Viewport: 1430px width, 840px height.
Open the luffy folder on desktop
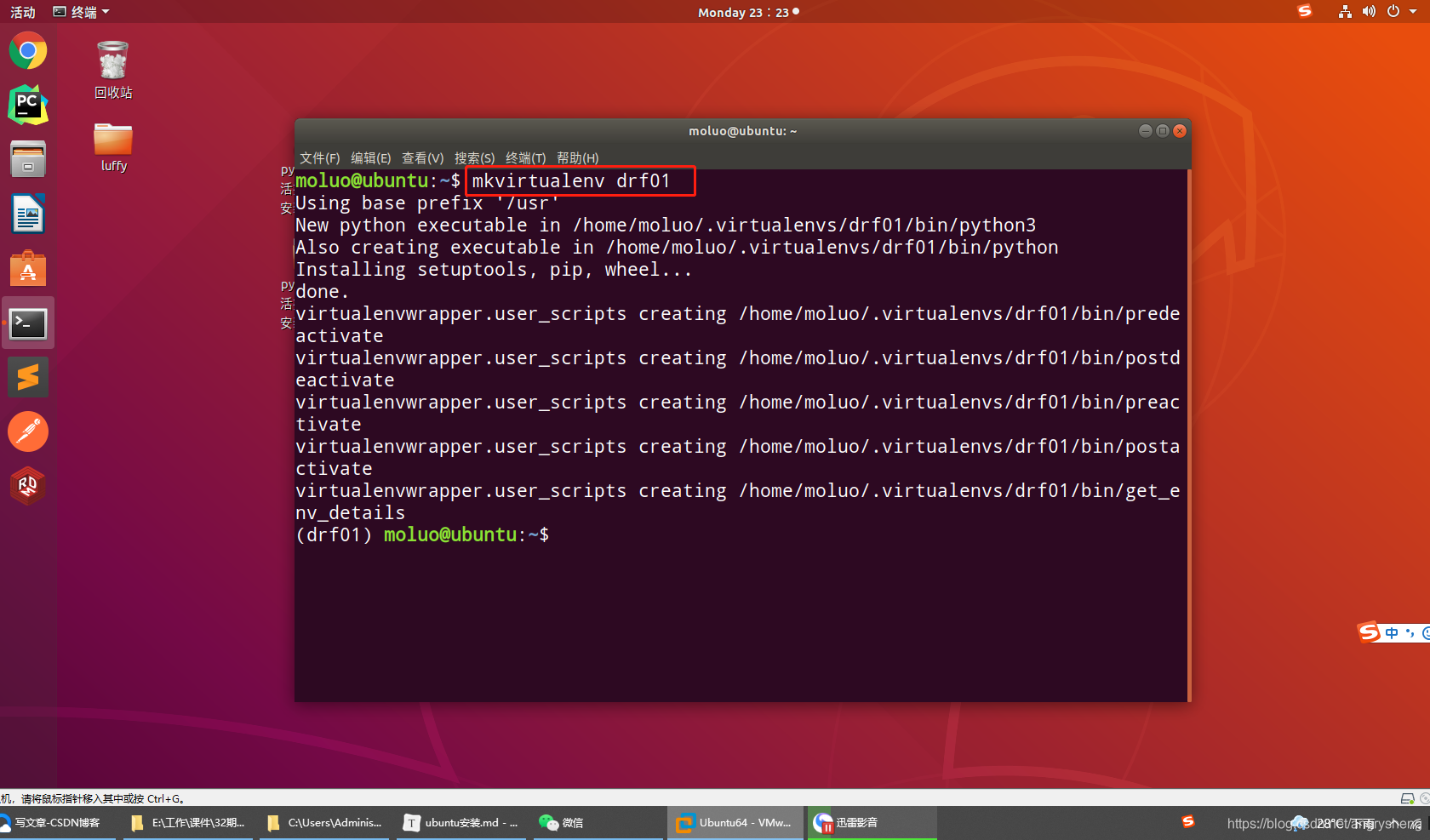113,147
